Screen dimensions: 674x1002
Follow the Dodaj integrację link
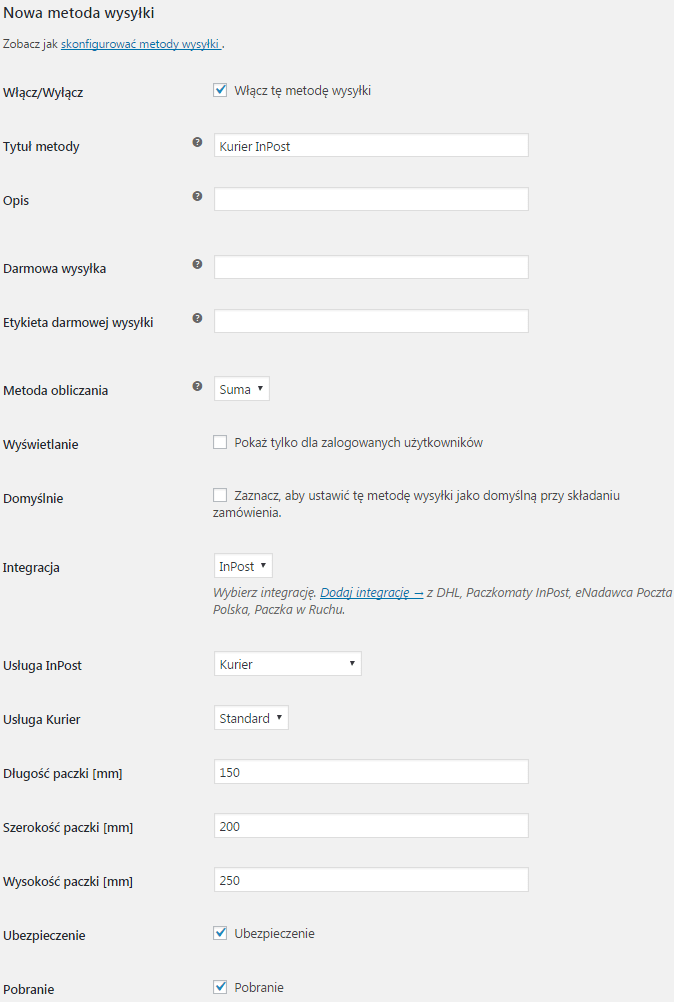371,592
